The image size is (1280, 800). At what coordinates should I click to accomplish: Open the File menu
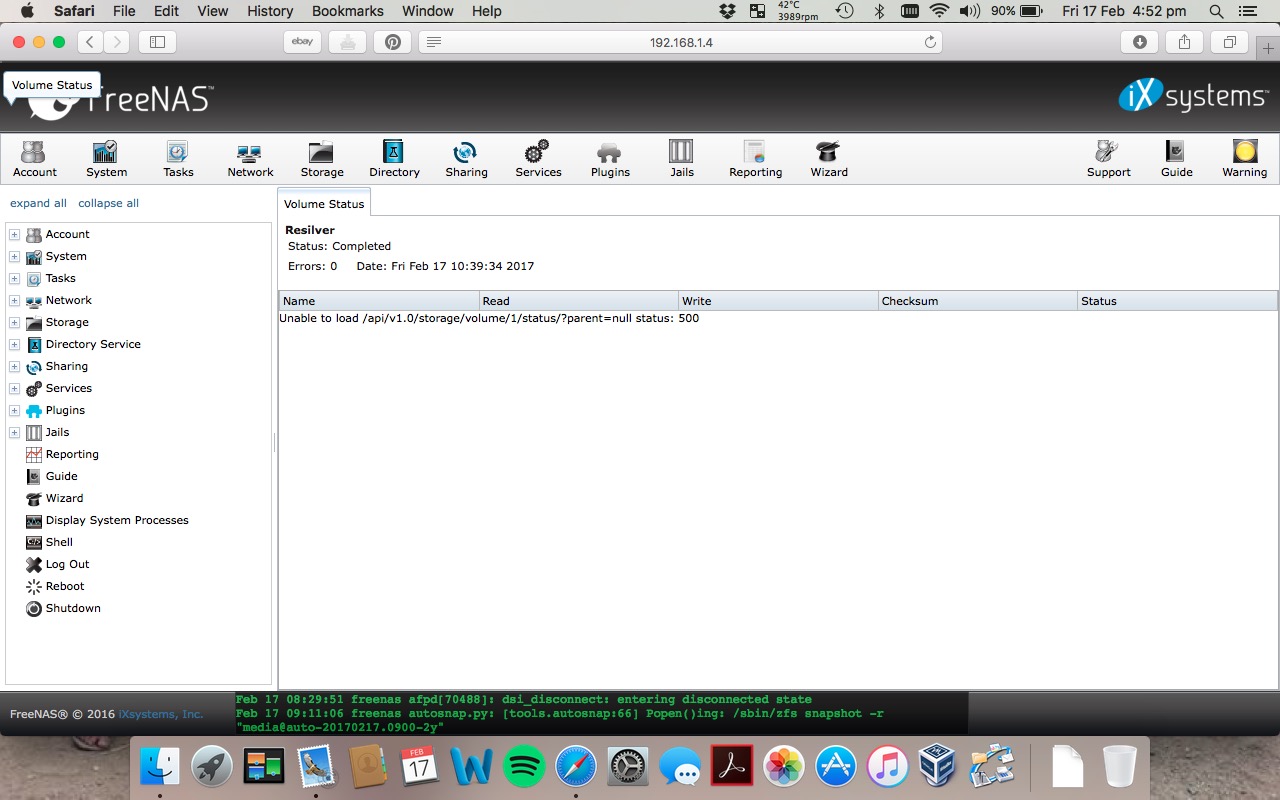coord(124,11)
